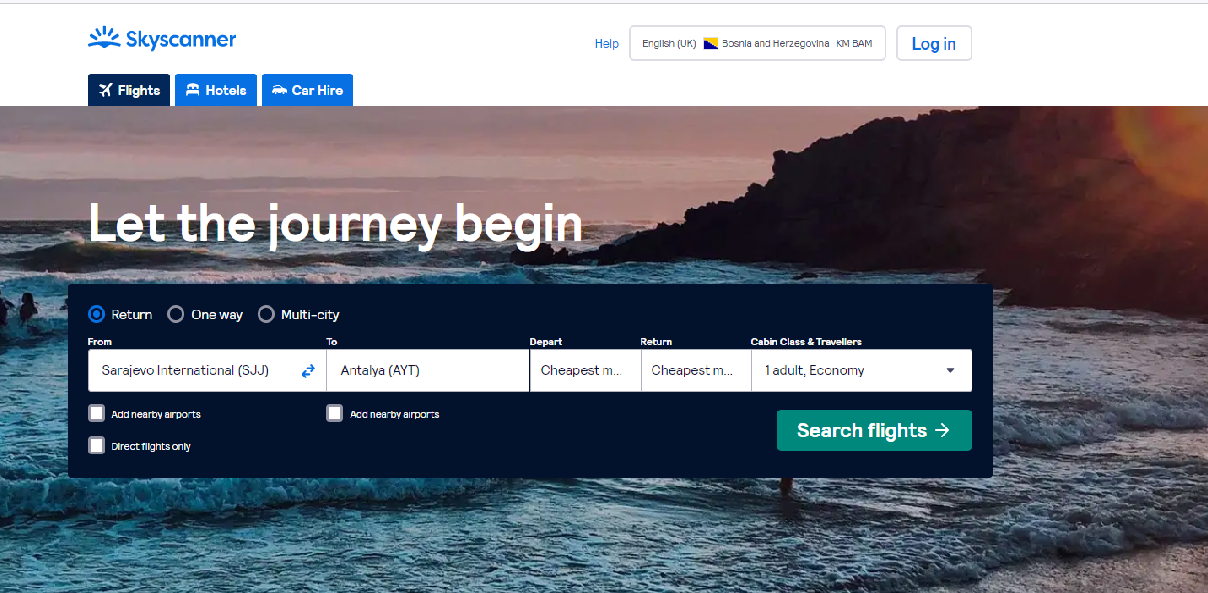Screen dimensions: 1208x593
Task: Click the car icon on Car Hire tab
Action: tap(279, 90)
